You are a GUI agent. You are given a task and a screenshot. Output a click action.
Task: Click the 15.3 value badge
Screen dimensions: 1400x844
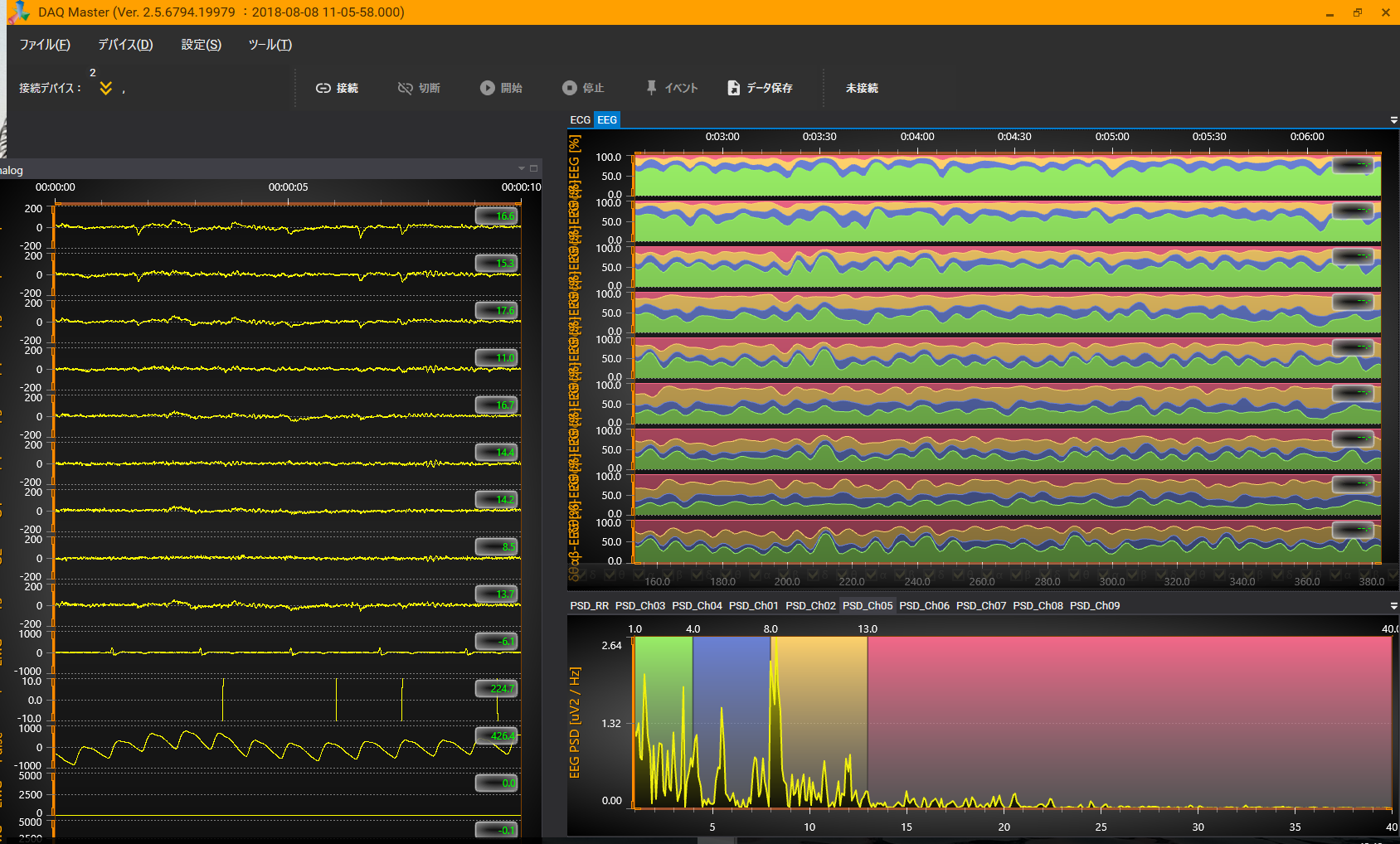coord(497,264)
